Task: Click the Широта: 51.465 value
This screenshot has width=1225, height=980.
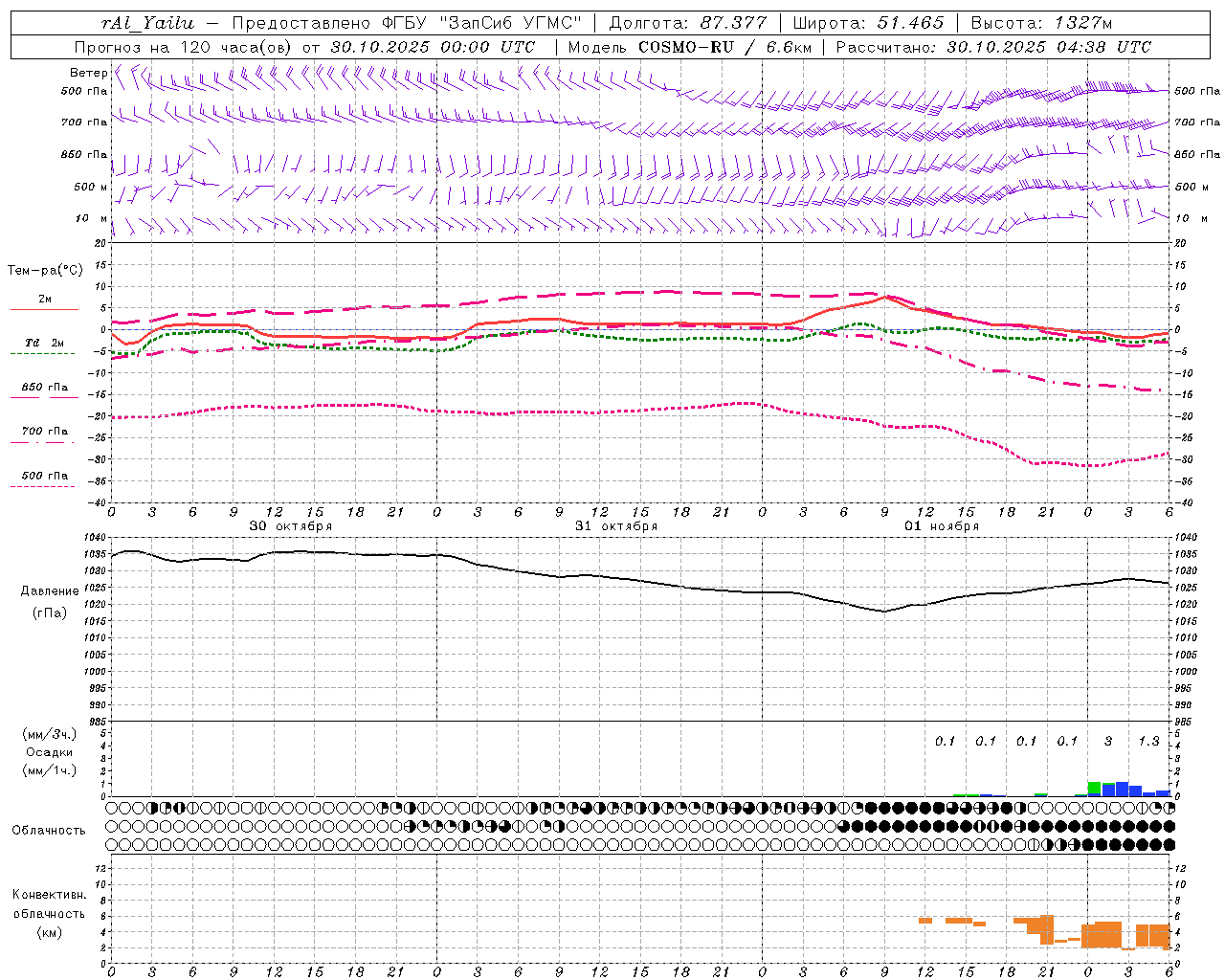Action: 868,23
